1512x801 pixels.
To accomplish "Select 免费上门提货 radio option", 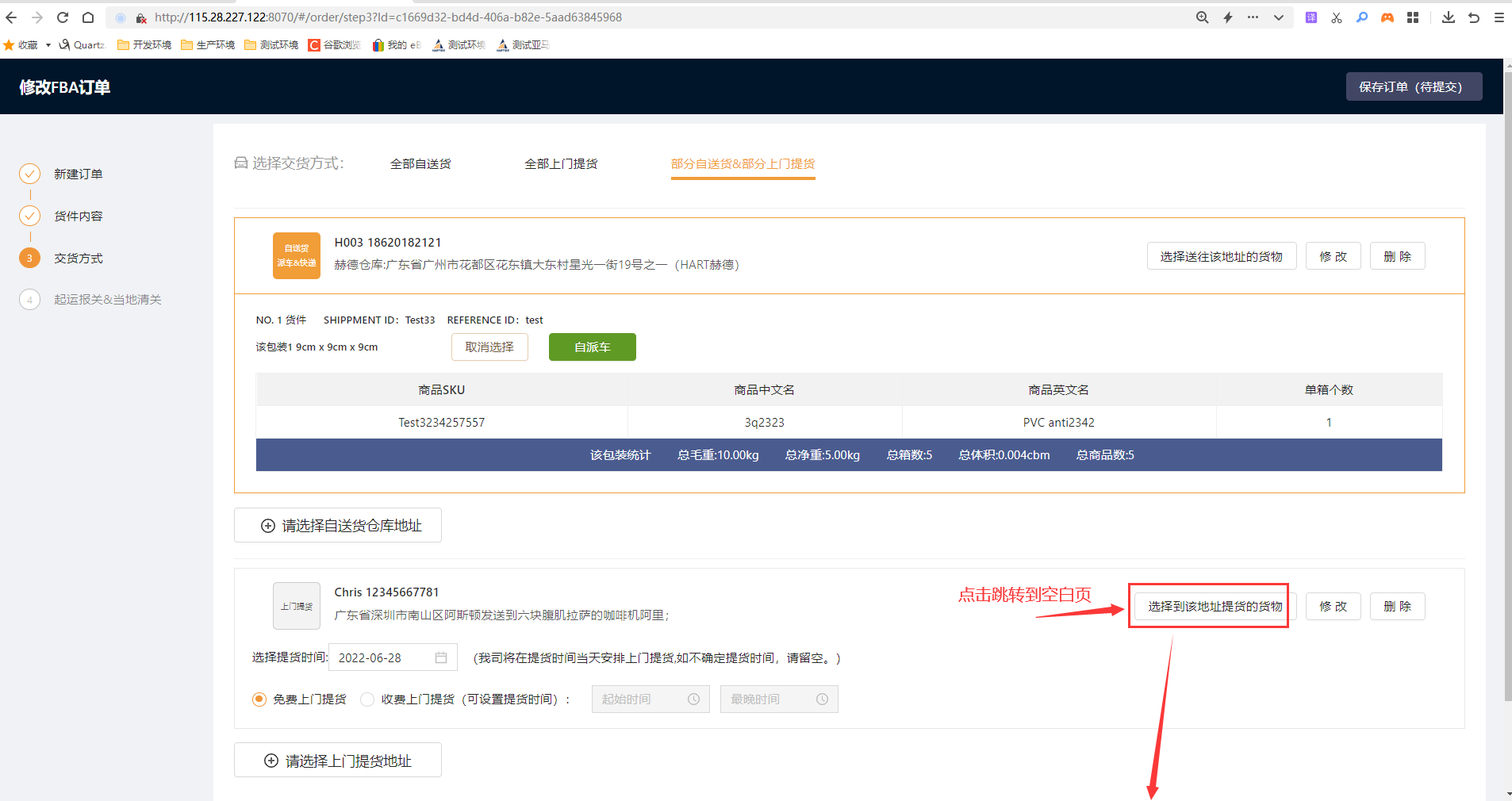I will tap(259, 699).
